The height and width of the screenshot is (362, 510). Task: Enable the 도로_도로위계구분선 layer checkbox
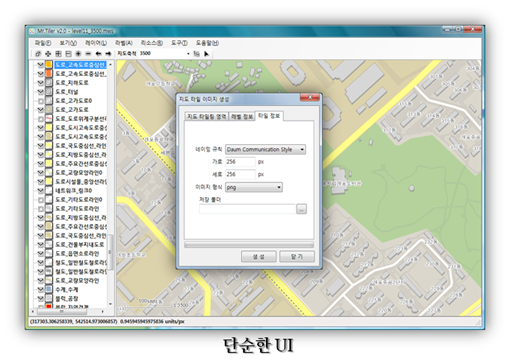point(41,118)
